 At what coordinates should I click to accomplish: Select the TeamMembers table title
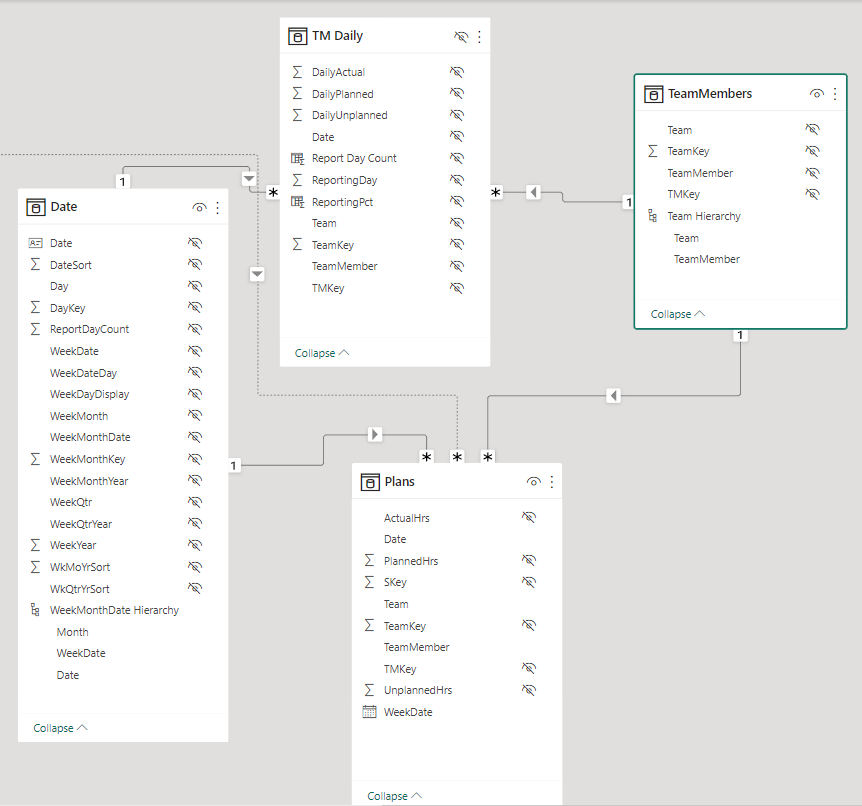point(710,93)
